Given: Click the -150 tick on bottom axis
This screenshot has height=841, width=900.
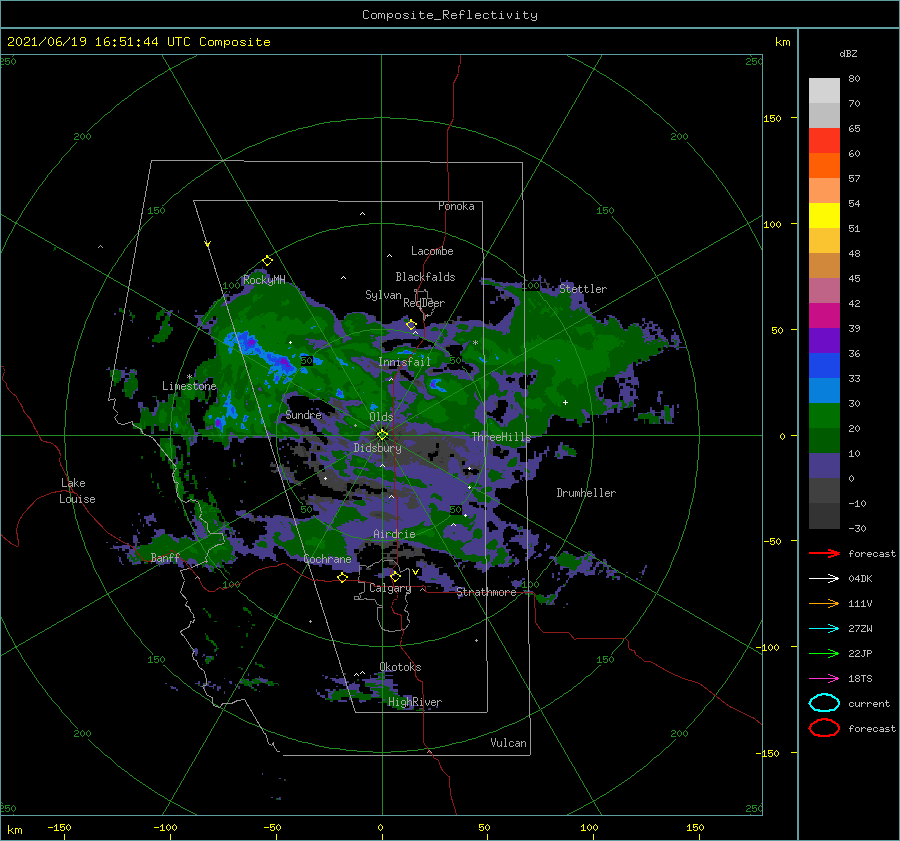Looking at the screenshot, I should tap(59, 827).
